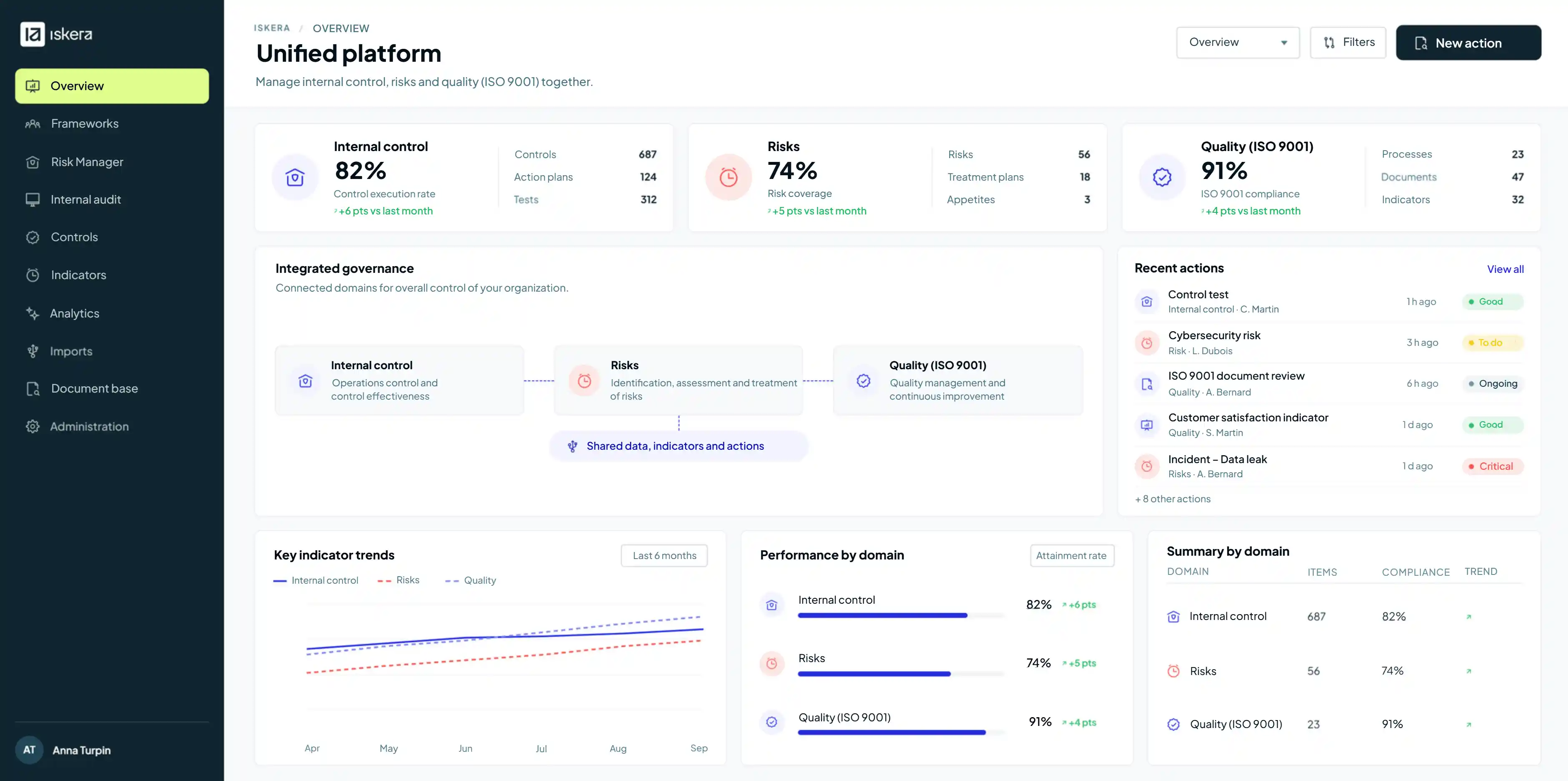This screenshot has width=1568, height=781.
Task: Go to Risk Manager section
Action: click(x=112, y=162)
